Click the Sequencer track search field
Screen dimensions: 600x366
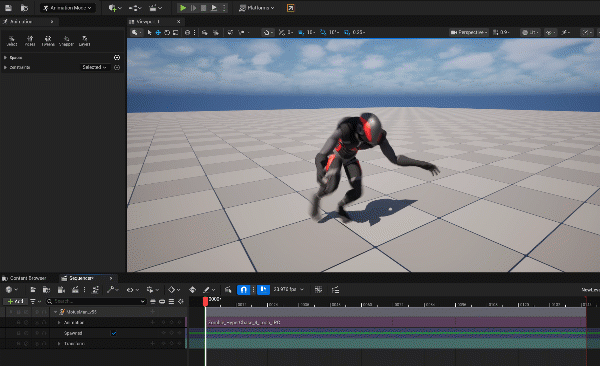(96, 301)
